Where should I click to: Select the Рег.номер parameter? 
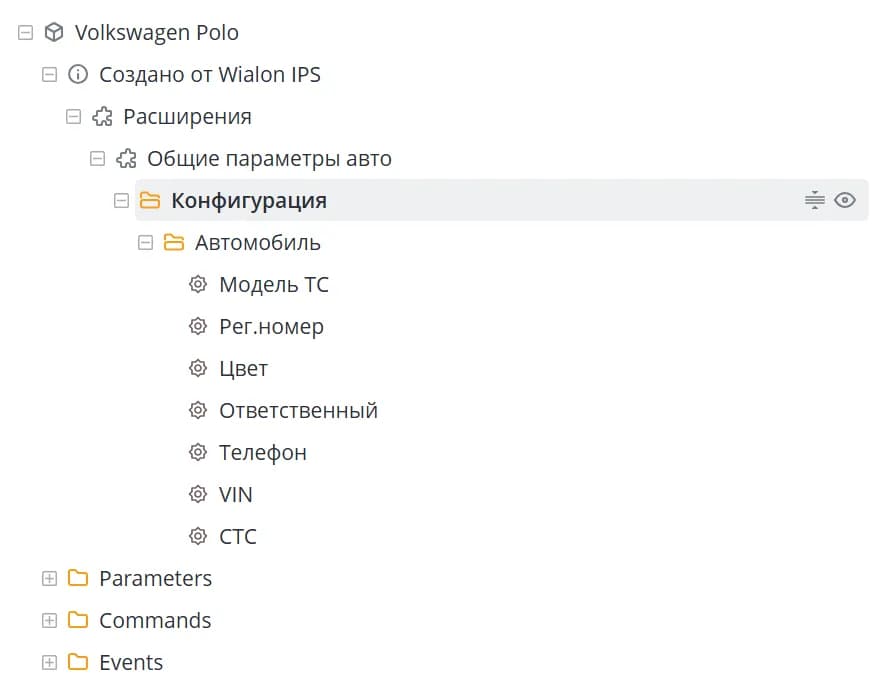[271, 326]
